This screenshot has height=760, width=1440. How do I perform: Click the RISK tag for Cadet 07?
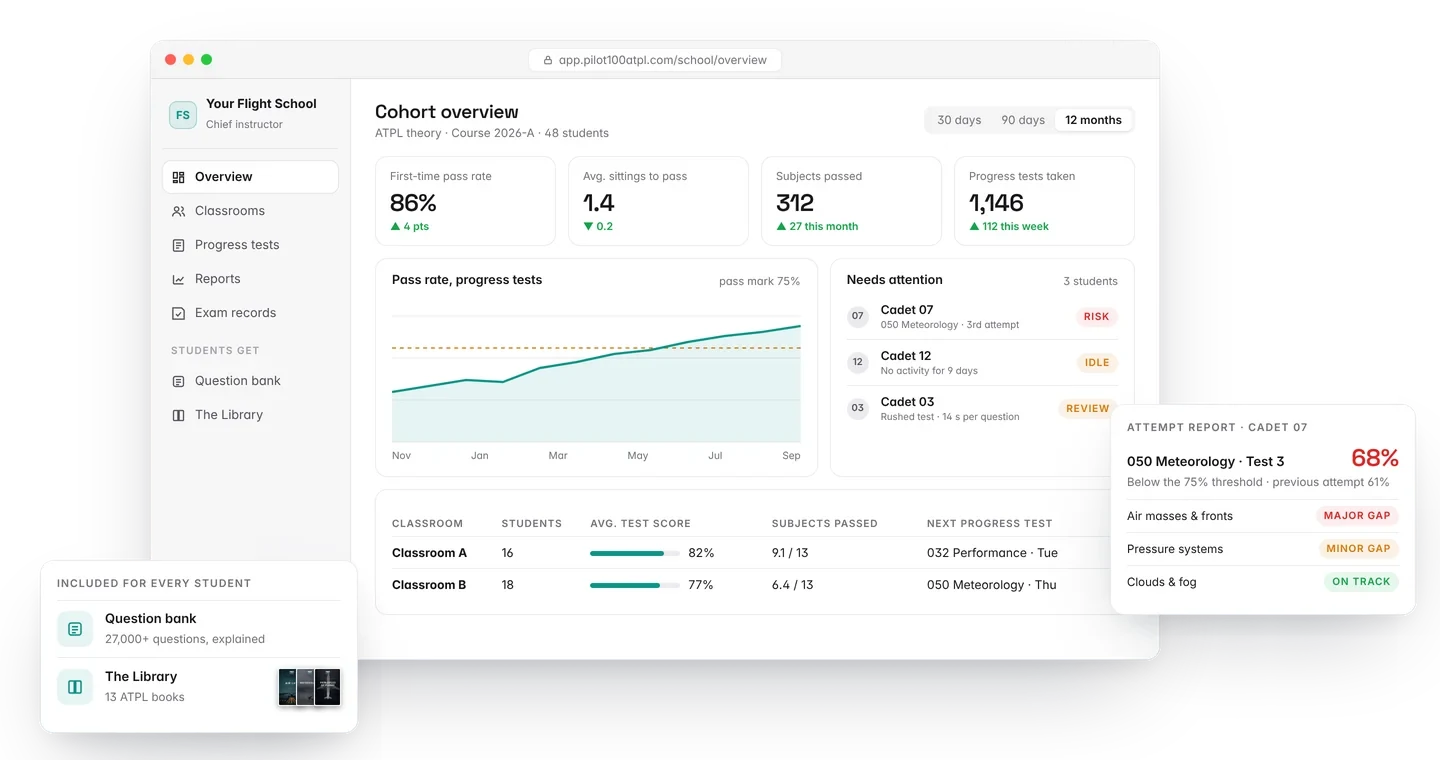(1097, 317)
